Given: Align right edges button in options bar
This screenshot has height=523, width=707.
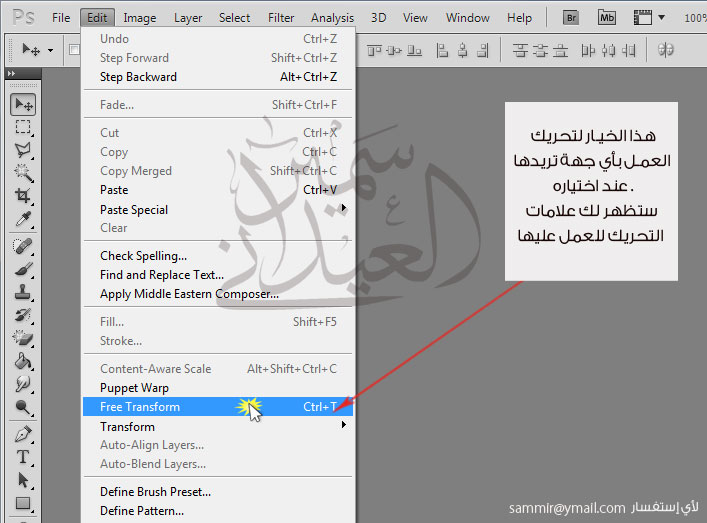Looking at the screenshot, I should (x=483, y=50).
